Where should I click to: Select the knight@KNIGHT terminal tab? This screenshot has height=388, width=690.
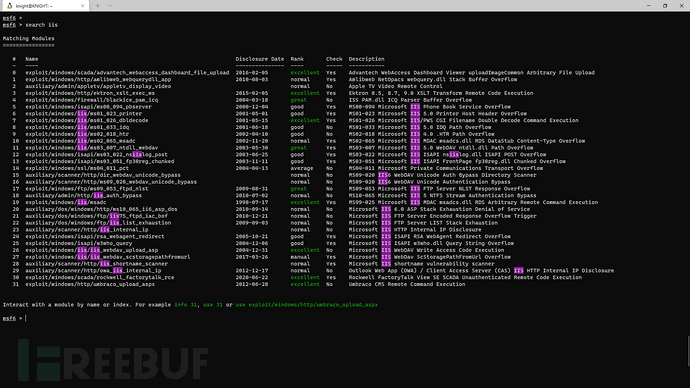(x=44, y=6)
